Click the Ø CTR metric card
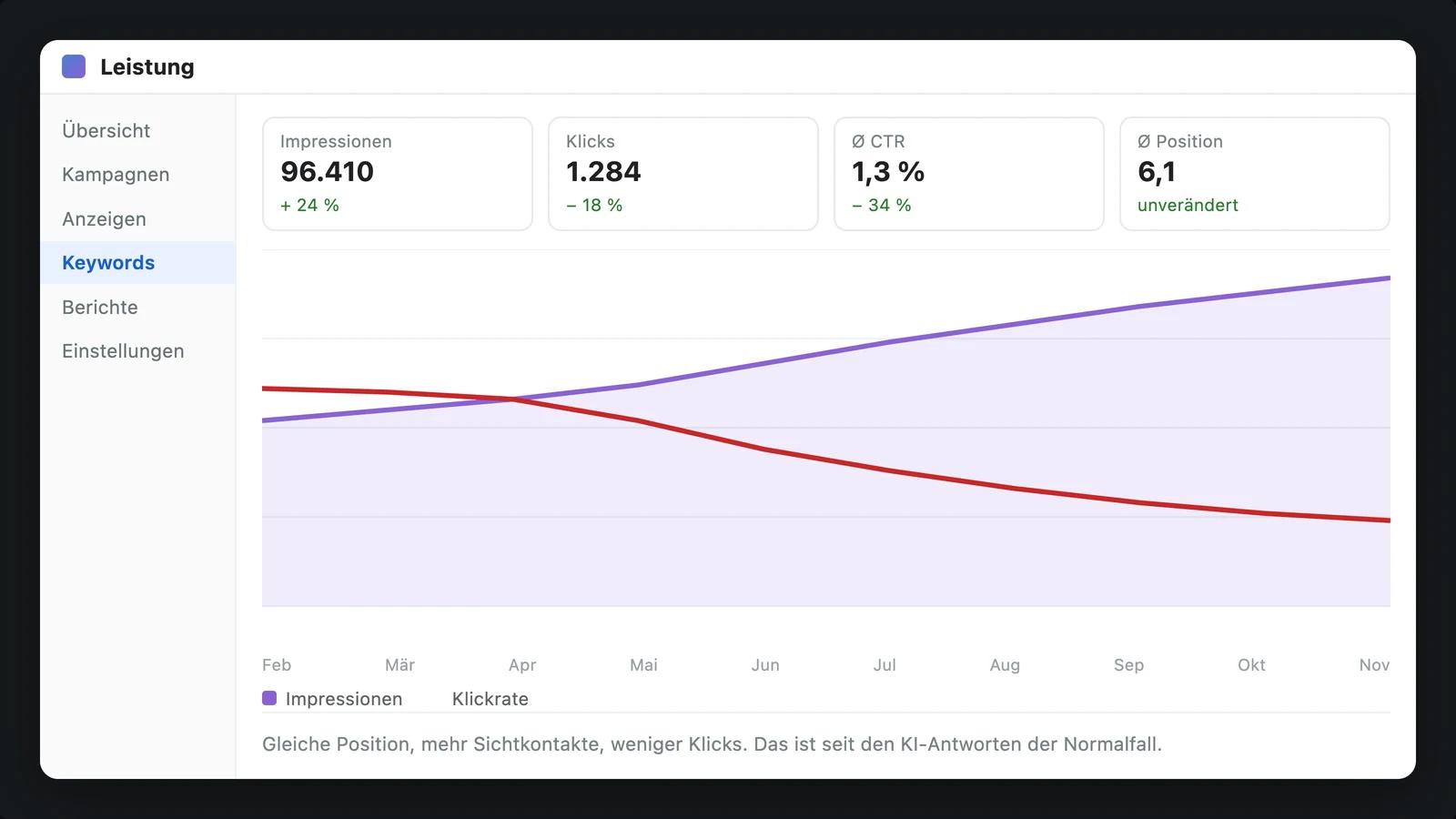 click(969, 174)
